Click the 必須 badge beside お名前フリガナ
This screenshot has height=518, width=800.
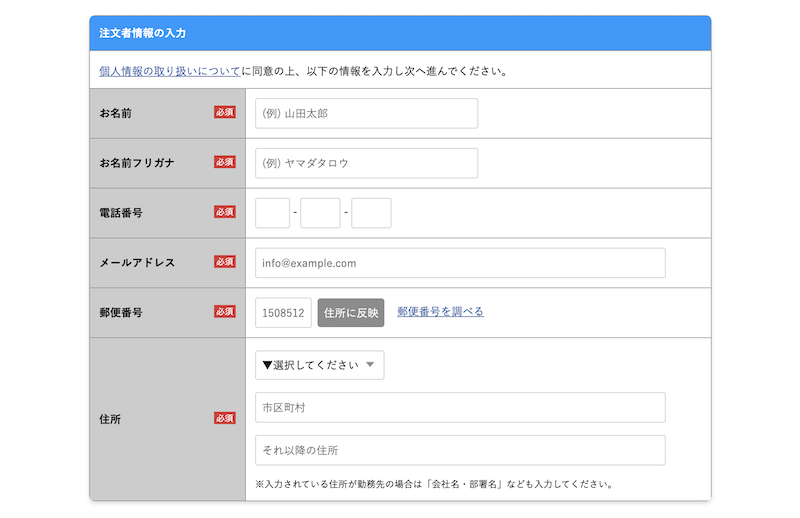pyautogui.click(x=224, y=162)
